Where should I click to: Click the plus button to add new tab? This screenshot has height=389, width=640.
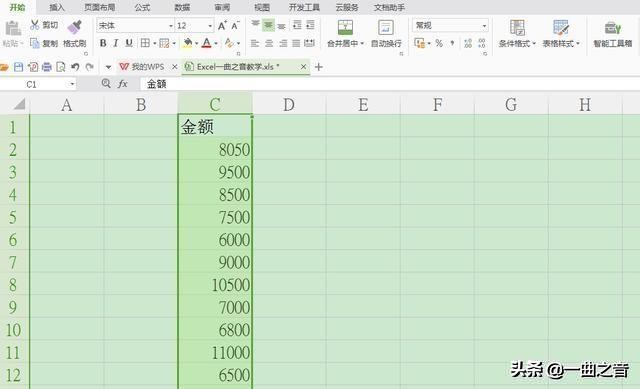pos(319,67)
